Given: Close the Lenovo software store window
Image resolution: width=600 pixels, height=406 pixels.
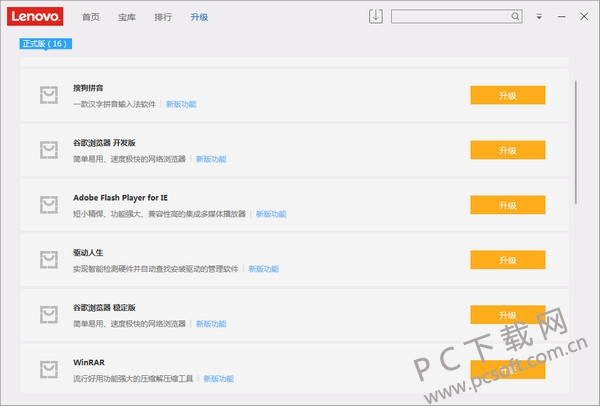Looking at the screenshot, I should [584, 16].
